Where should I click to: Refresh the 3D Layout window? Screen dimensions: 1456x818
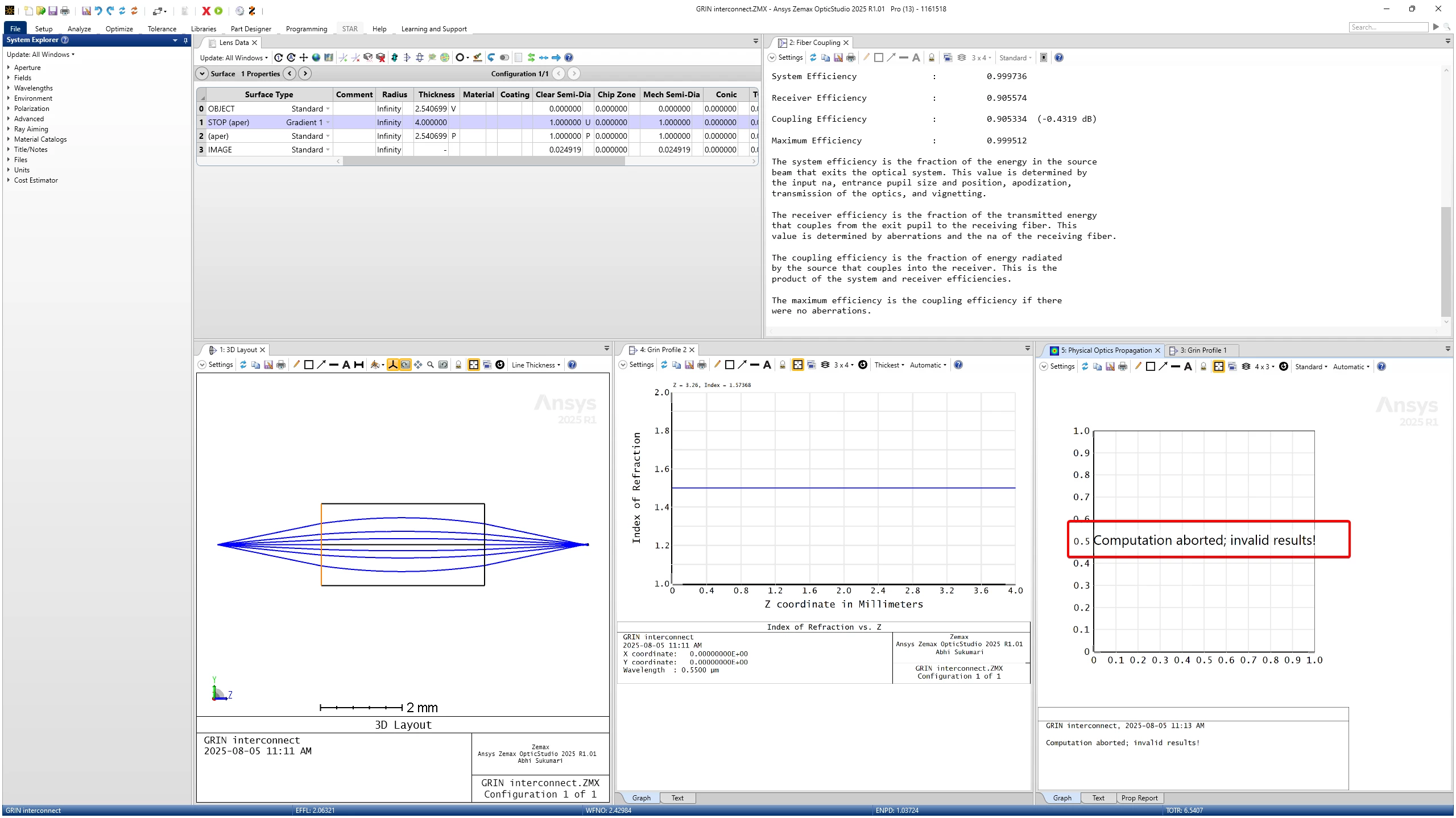coord(243,365)
